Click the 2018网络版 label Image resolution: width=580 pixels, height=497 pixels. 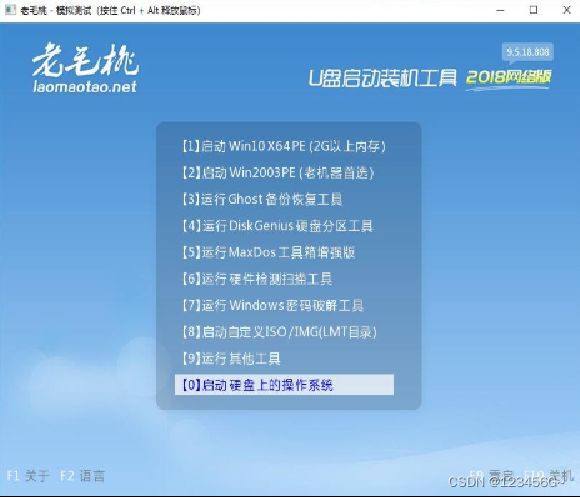[509, 77]
